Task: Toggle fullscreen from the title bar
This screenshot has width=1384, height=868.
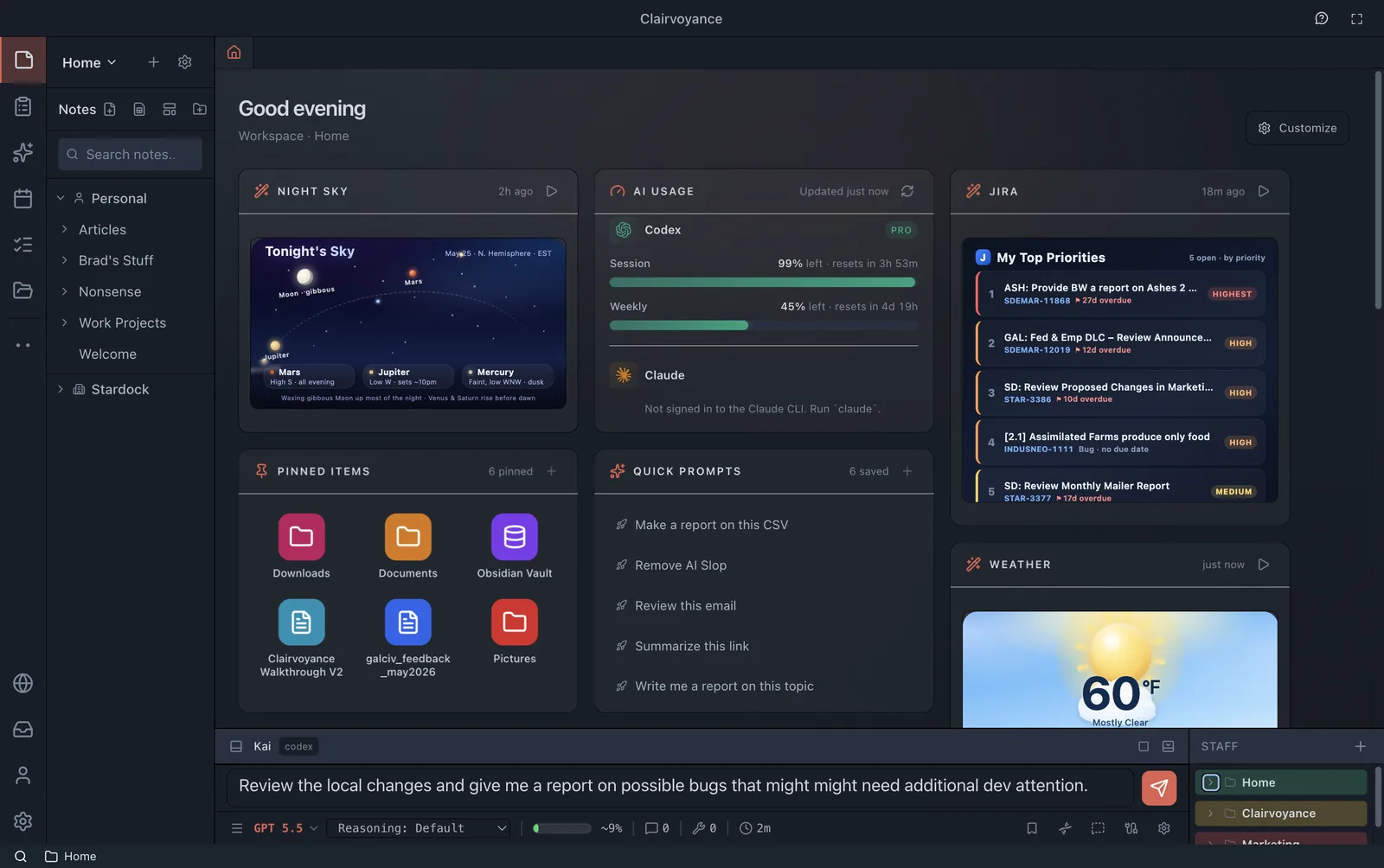Action: (1356, 18)
